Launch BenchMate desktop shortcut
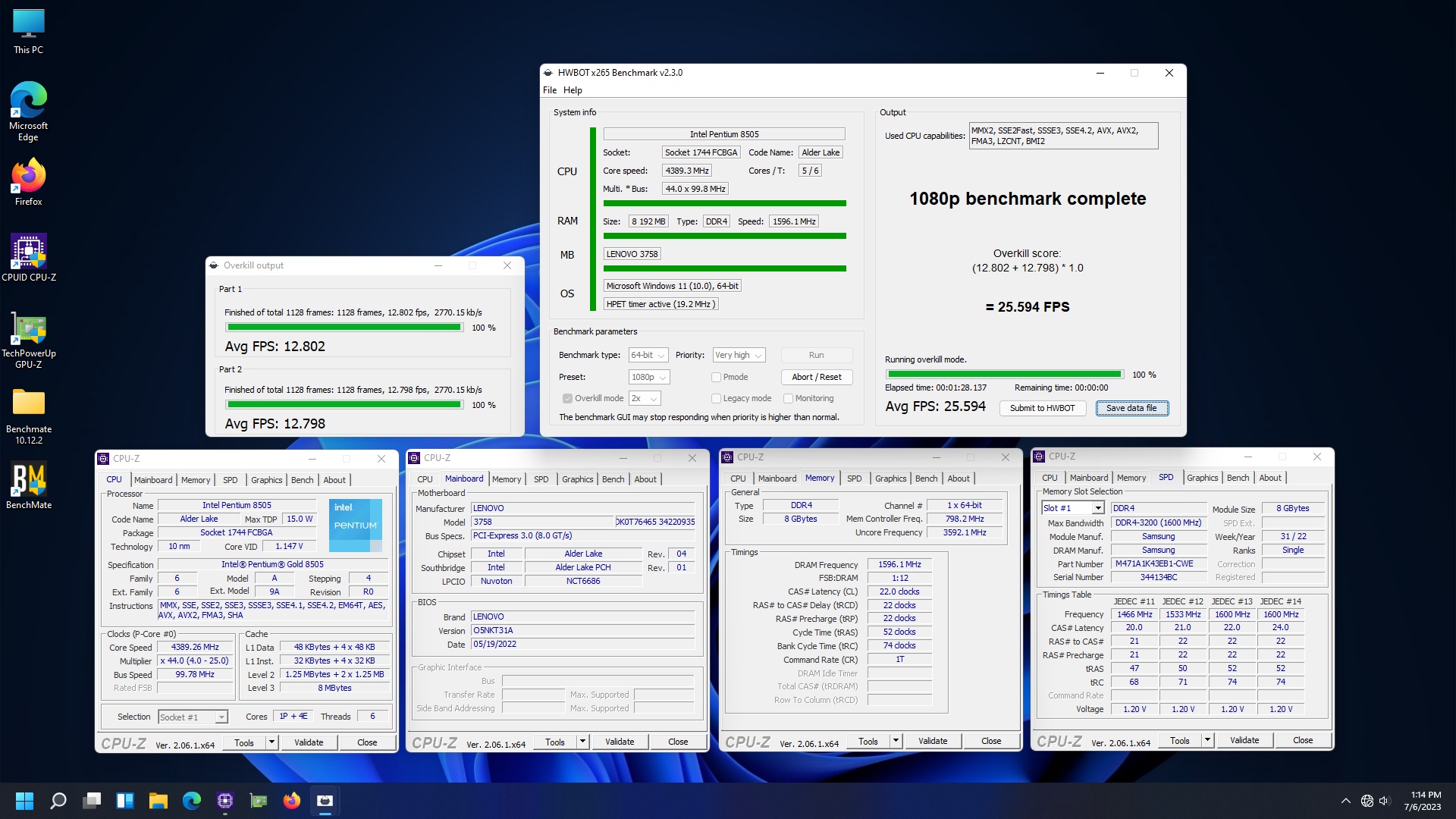This screenshot has width=1456, height=819. [29, 485]
